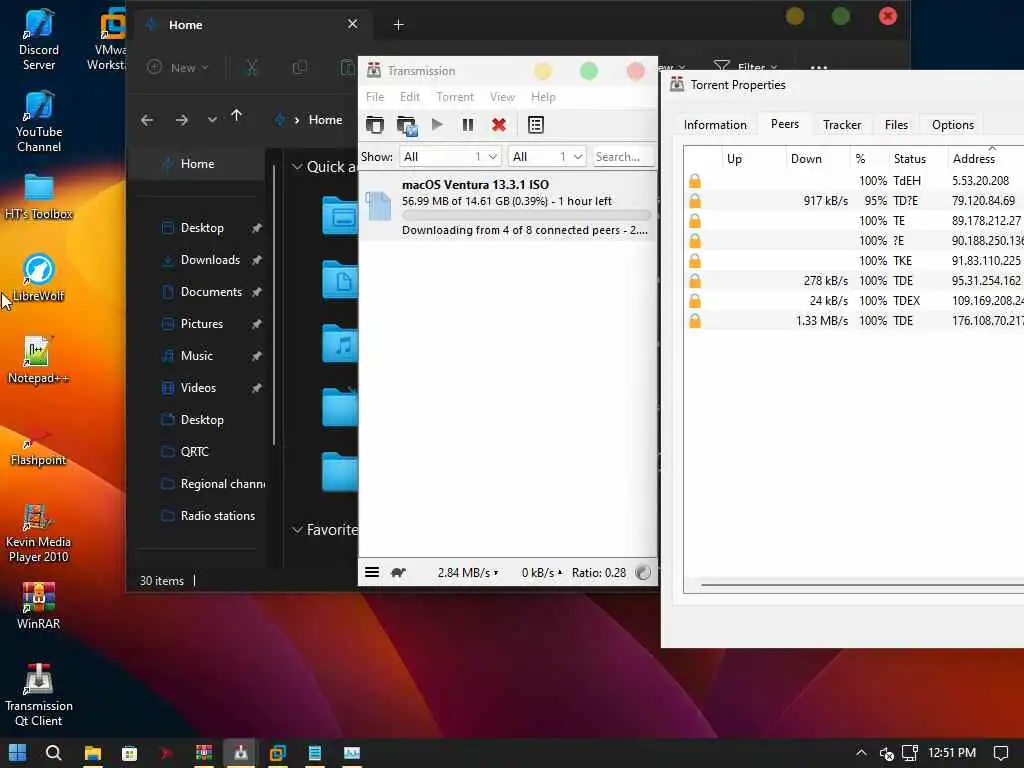
Task: Open Explorer Filter dropdown
Action: coord(746,67)
